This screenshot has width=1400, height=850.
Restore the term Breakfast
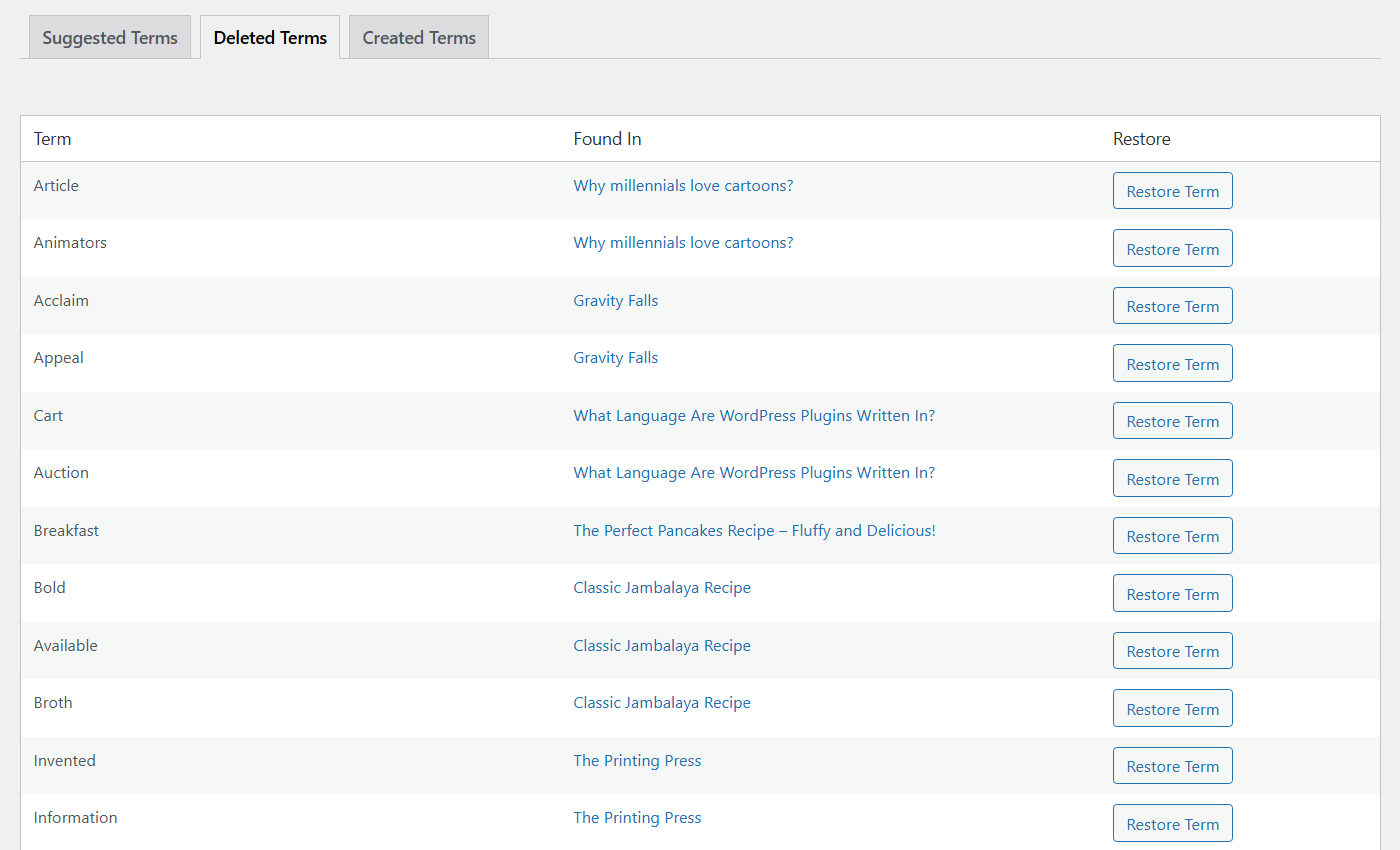click(x=1172, y=535)
